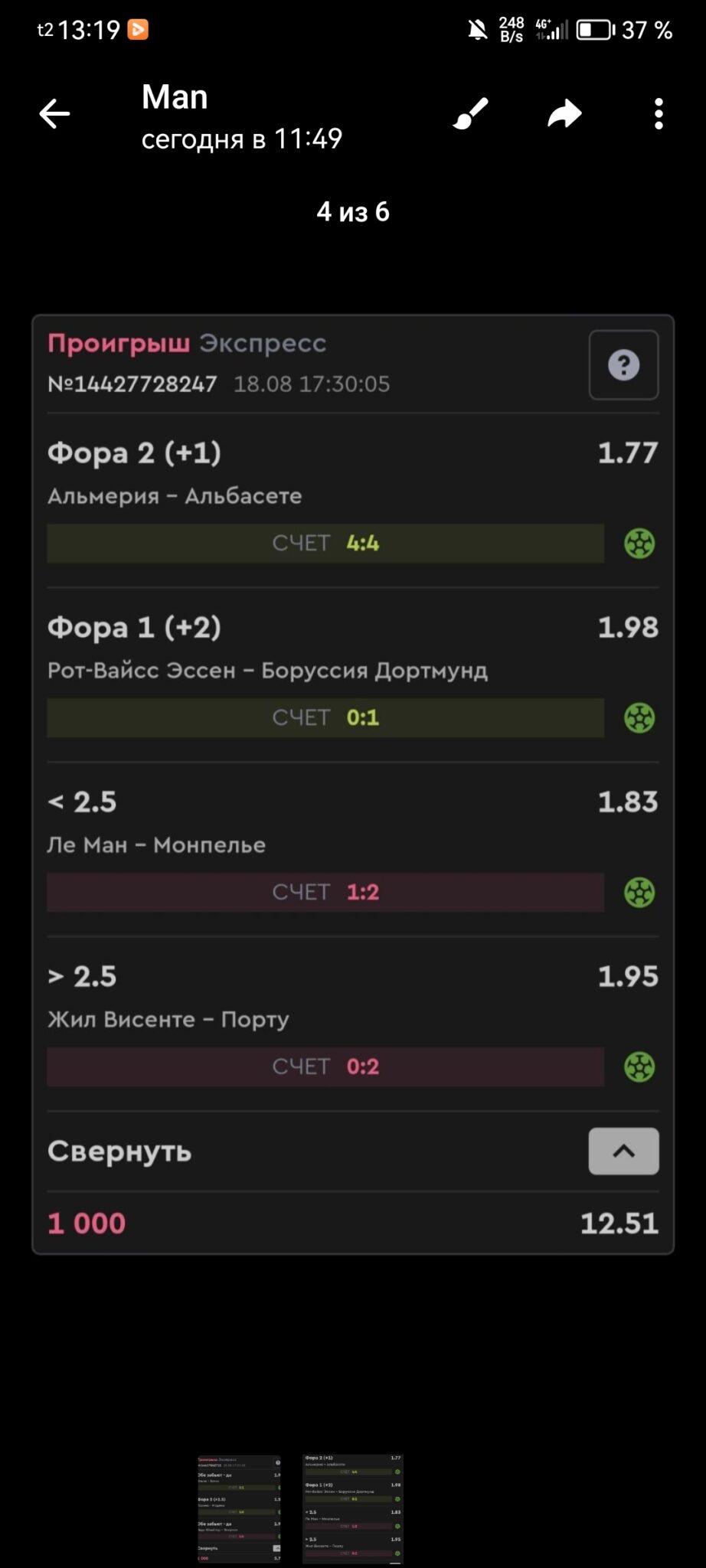Tap the Фора 2 (+1) bet title
706x1568 pixels.
click(x=134, y=453)
